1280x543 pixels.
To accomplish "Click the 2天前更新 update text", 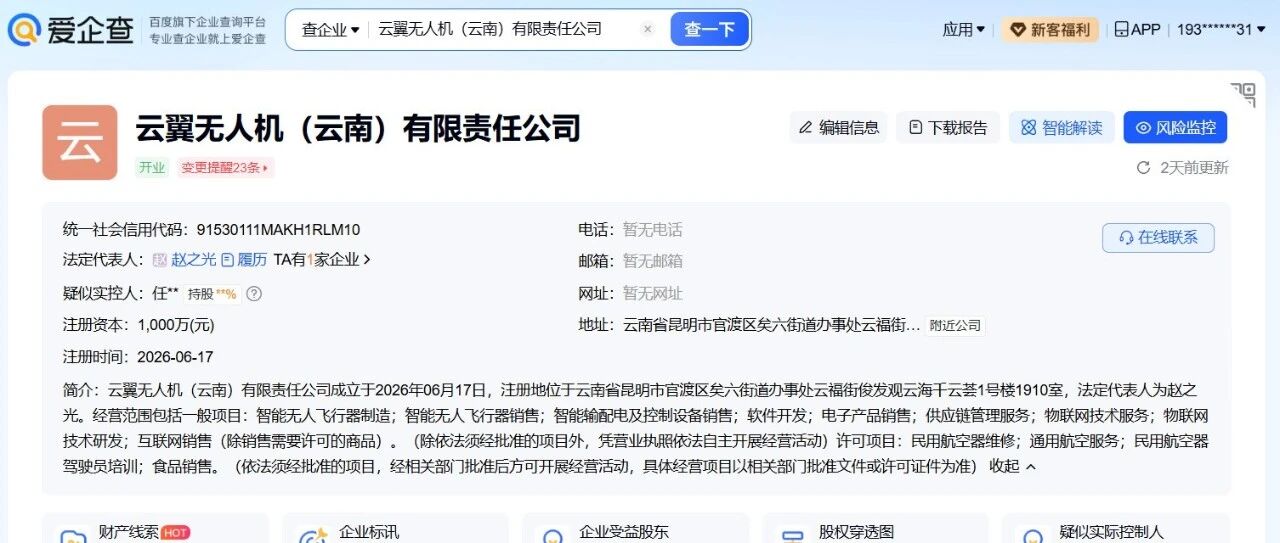I will (1194, 168).
